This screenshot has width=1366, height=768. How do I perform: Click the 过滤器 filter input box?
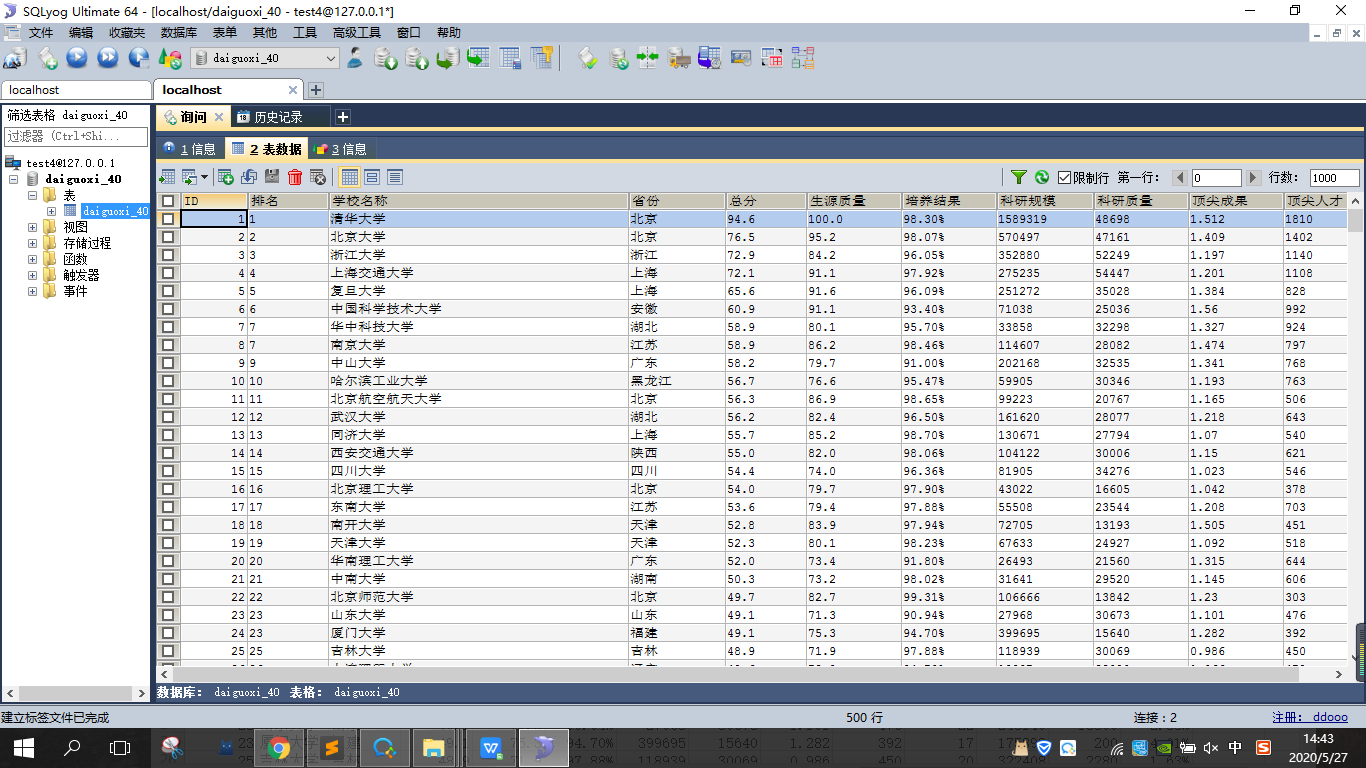[x=76, y=136]
